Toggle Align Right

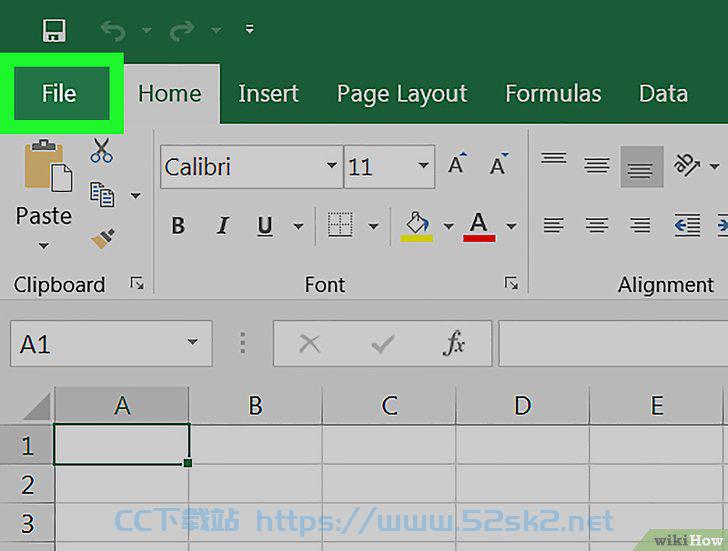pyautogui.click(x=640, y=226)
